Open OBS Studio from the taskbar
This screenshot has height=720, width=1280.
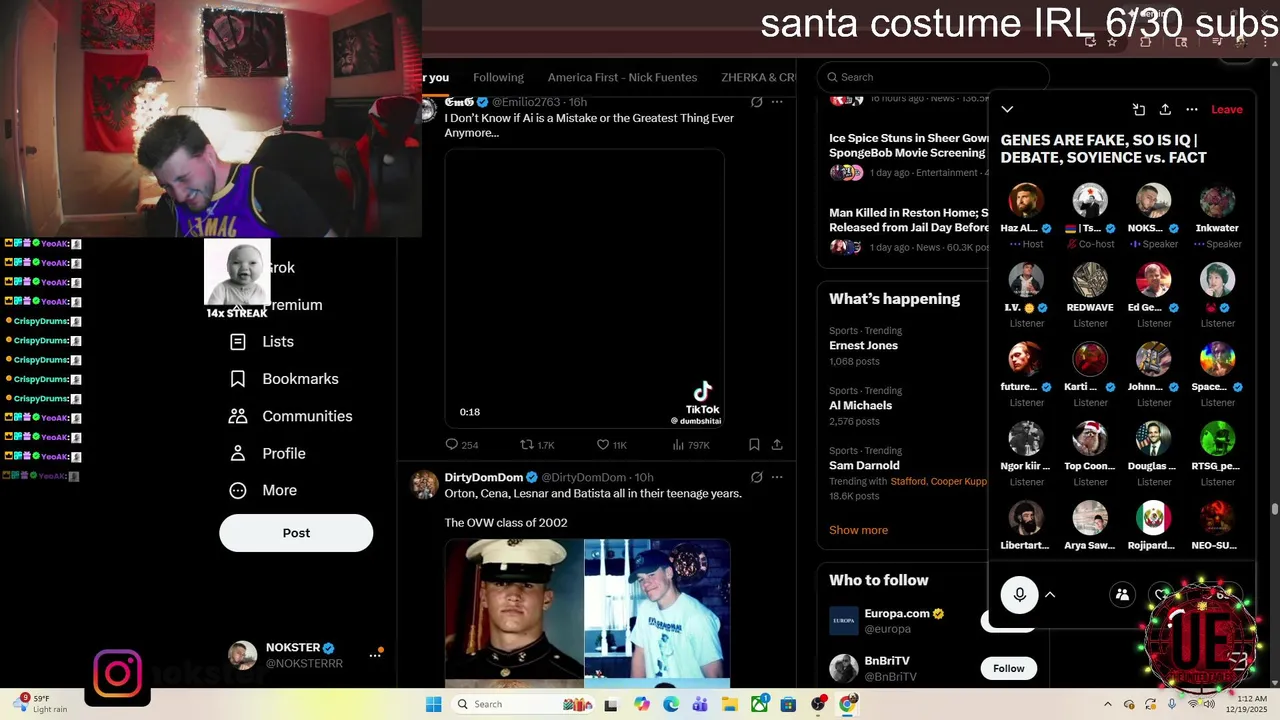(818, 704)
